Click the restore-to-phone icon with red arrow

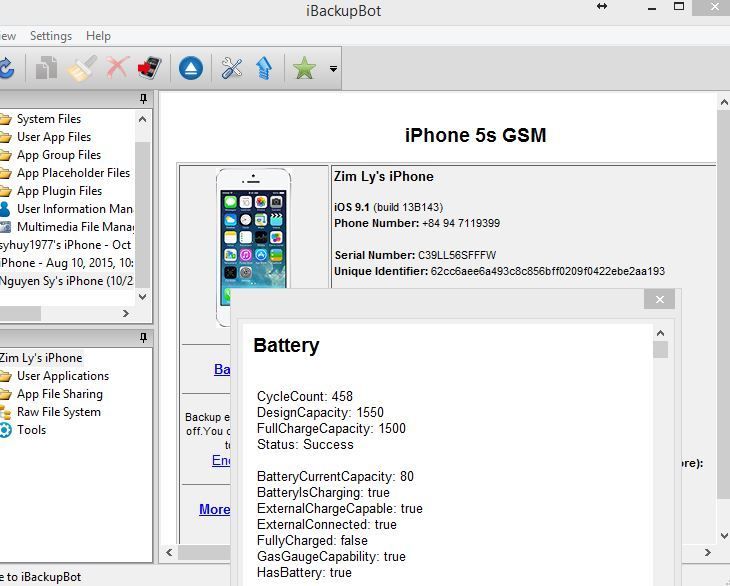pos(150,68)
